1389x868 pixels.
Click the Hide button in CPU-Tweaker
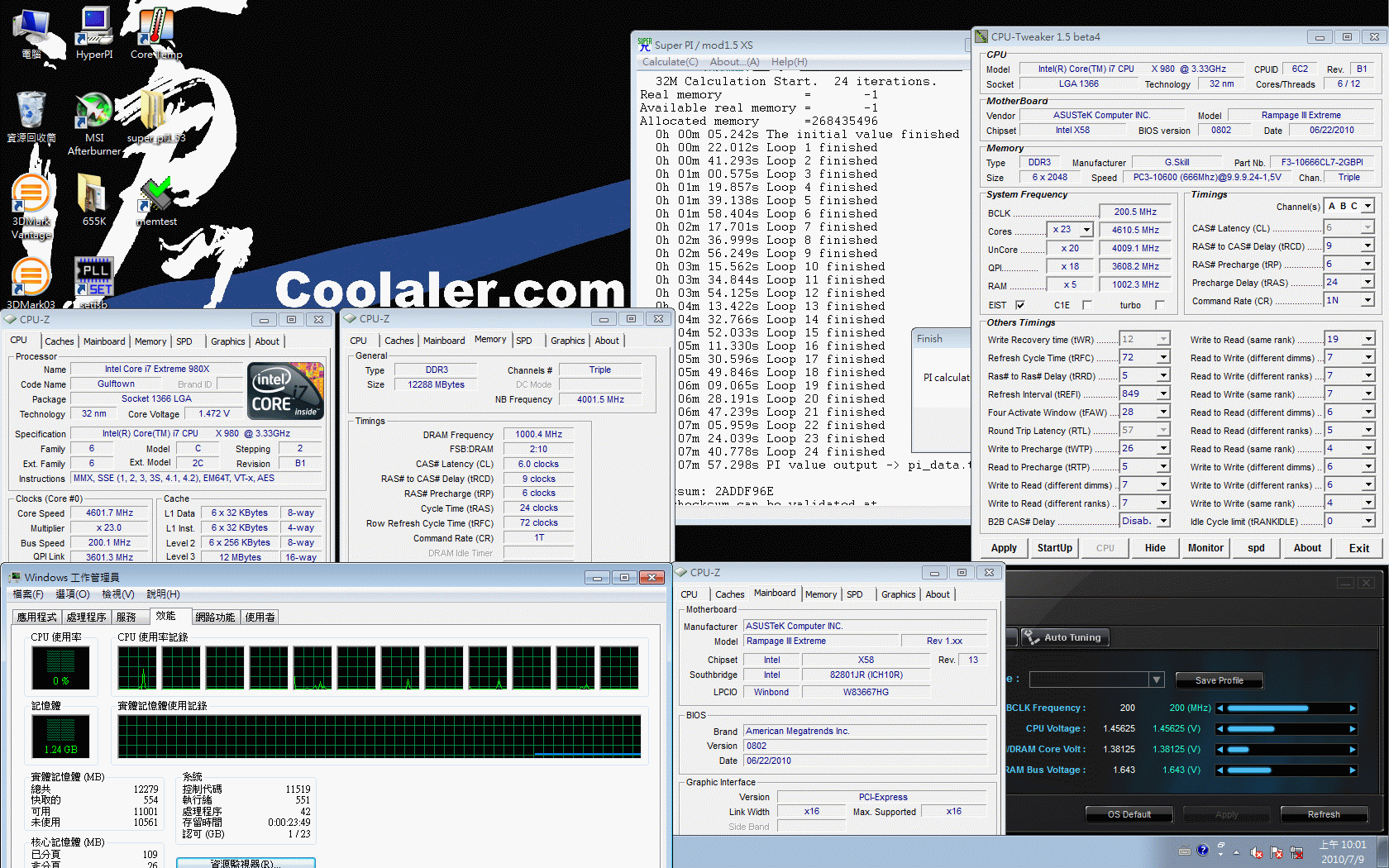[1155, 548]
